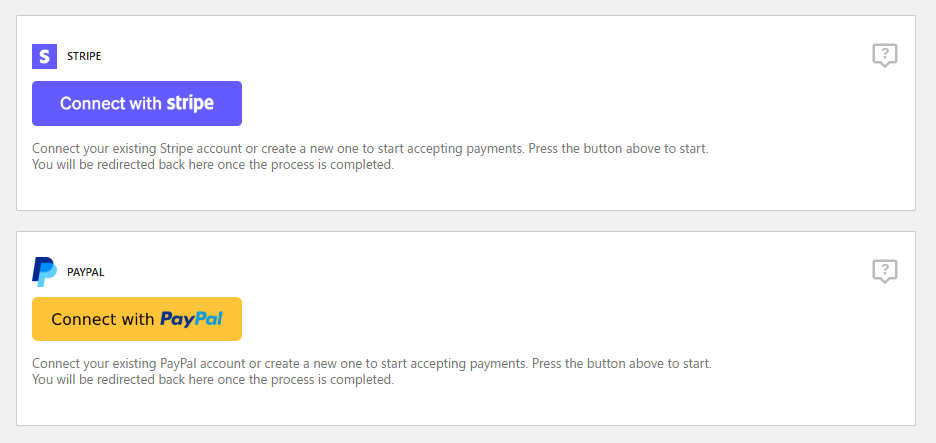Click the STRIPE section heading label
Viewport: 936px width, 443px height.
click(84, 57)
